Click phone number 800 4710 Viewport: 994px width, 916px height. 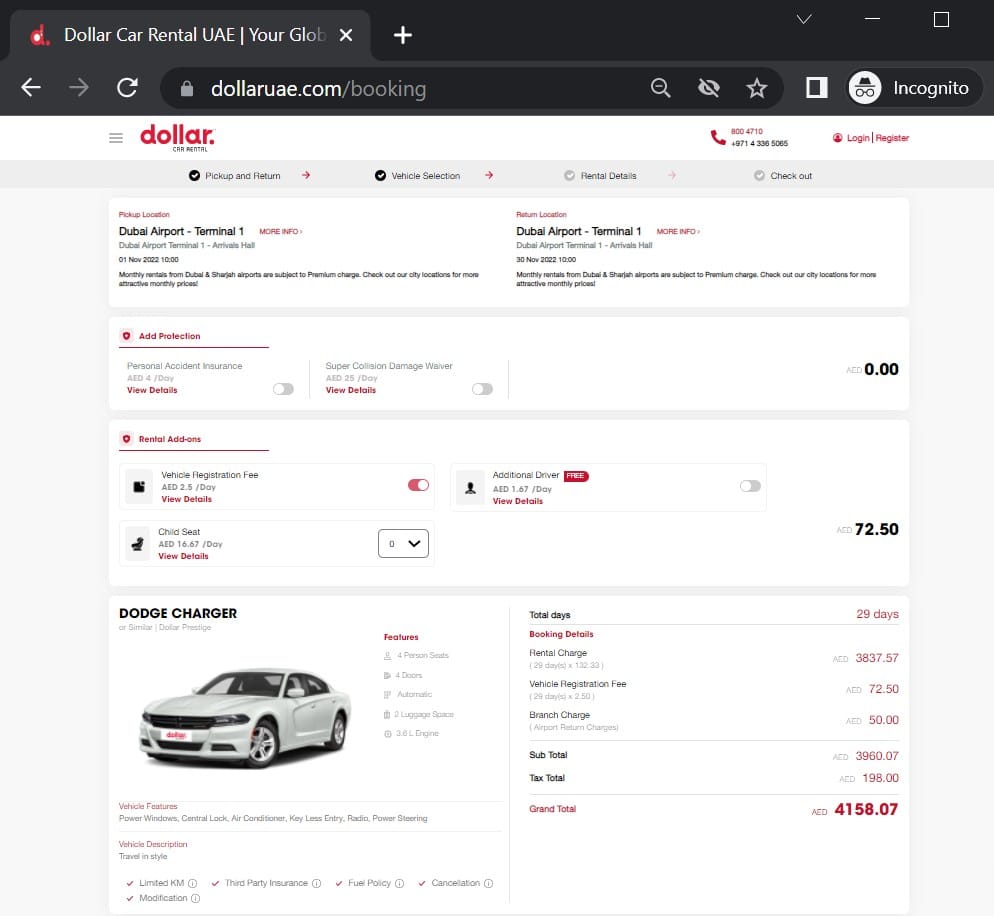point(747,132)
